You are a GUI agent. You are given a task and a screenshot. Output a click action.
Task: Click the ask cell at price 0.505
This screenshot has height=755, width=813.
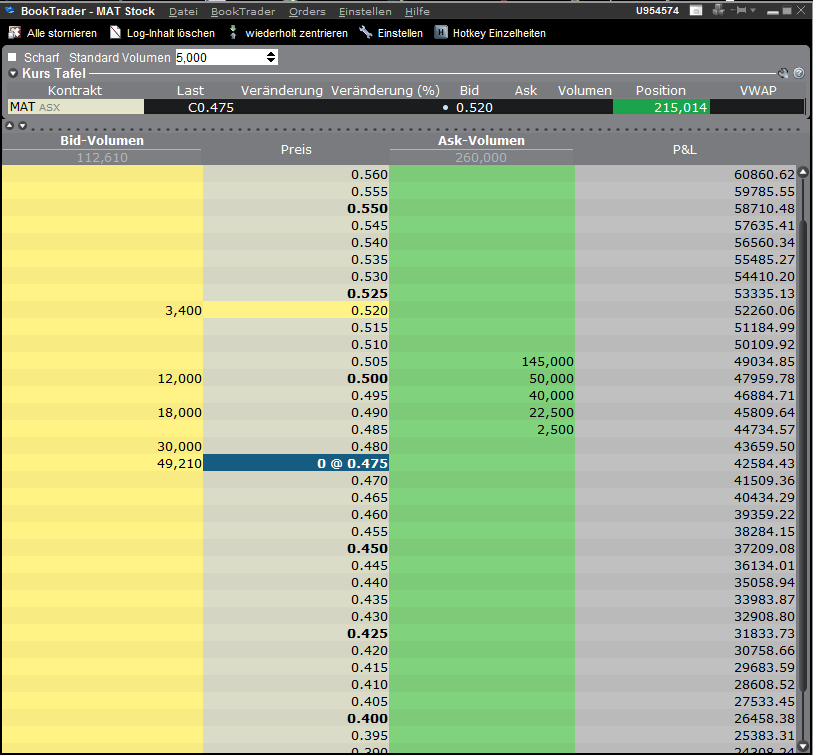(482, 362)
